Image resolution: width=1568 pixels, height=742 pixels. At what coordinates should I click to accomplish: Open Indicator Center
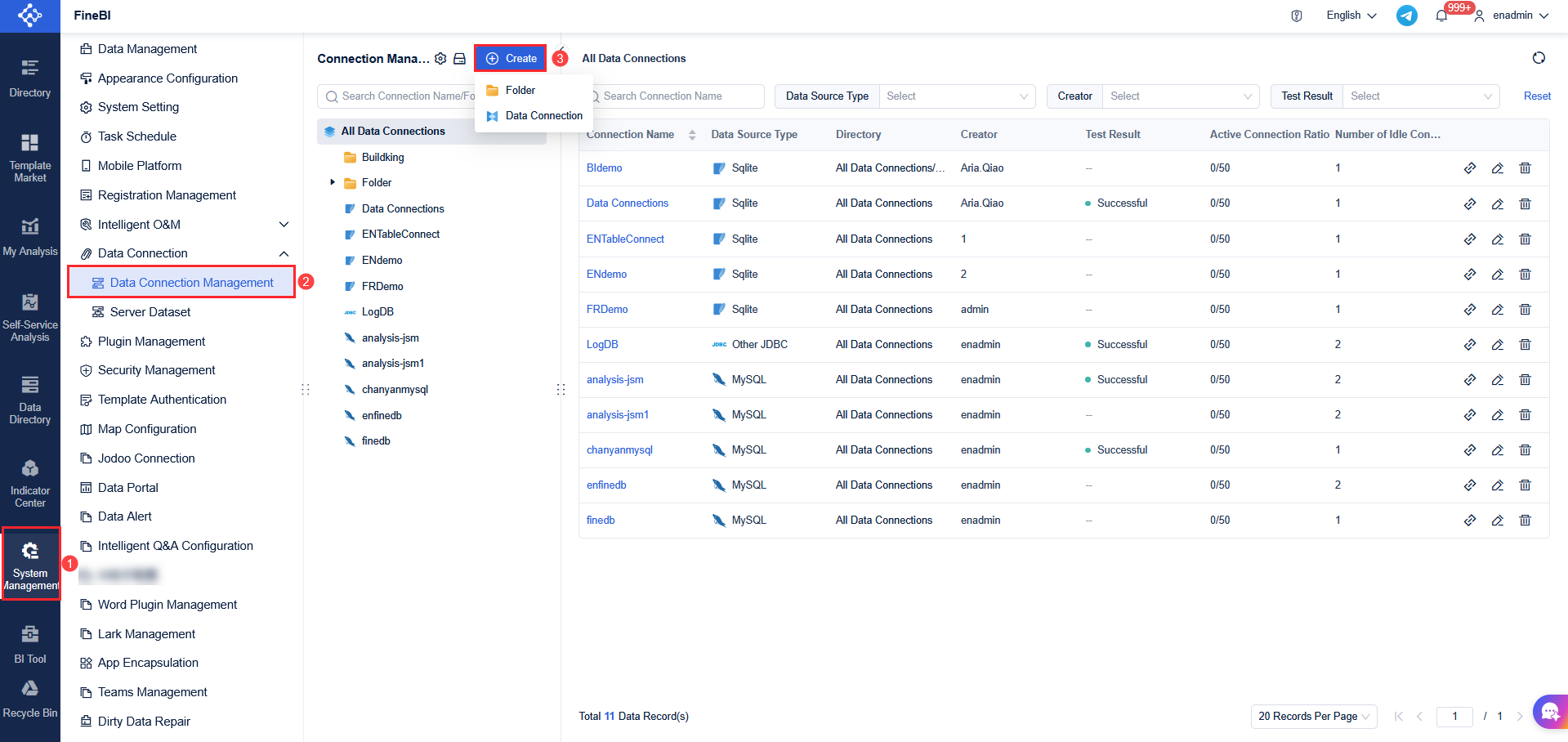point(30,484)
